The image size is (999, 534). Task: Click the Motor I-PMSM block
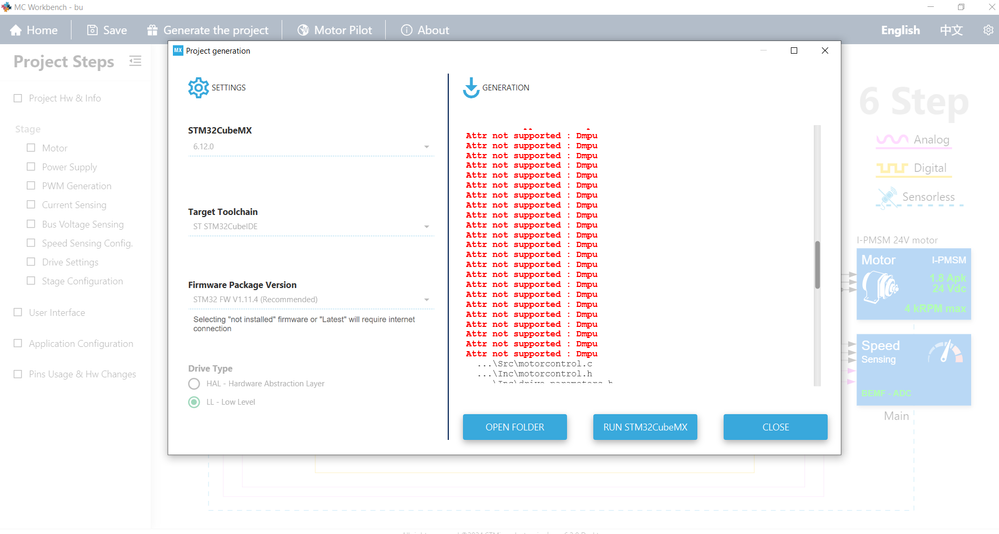[914, 284]
